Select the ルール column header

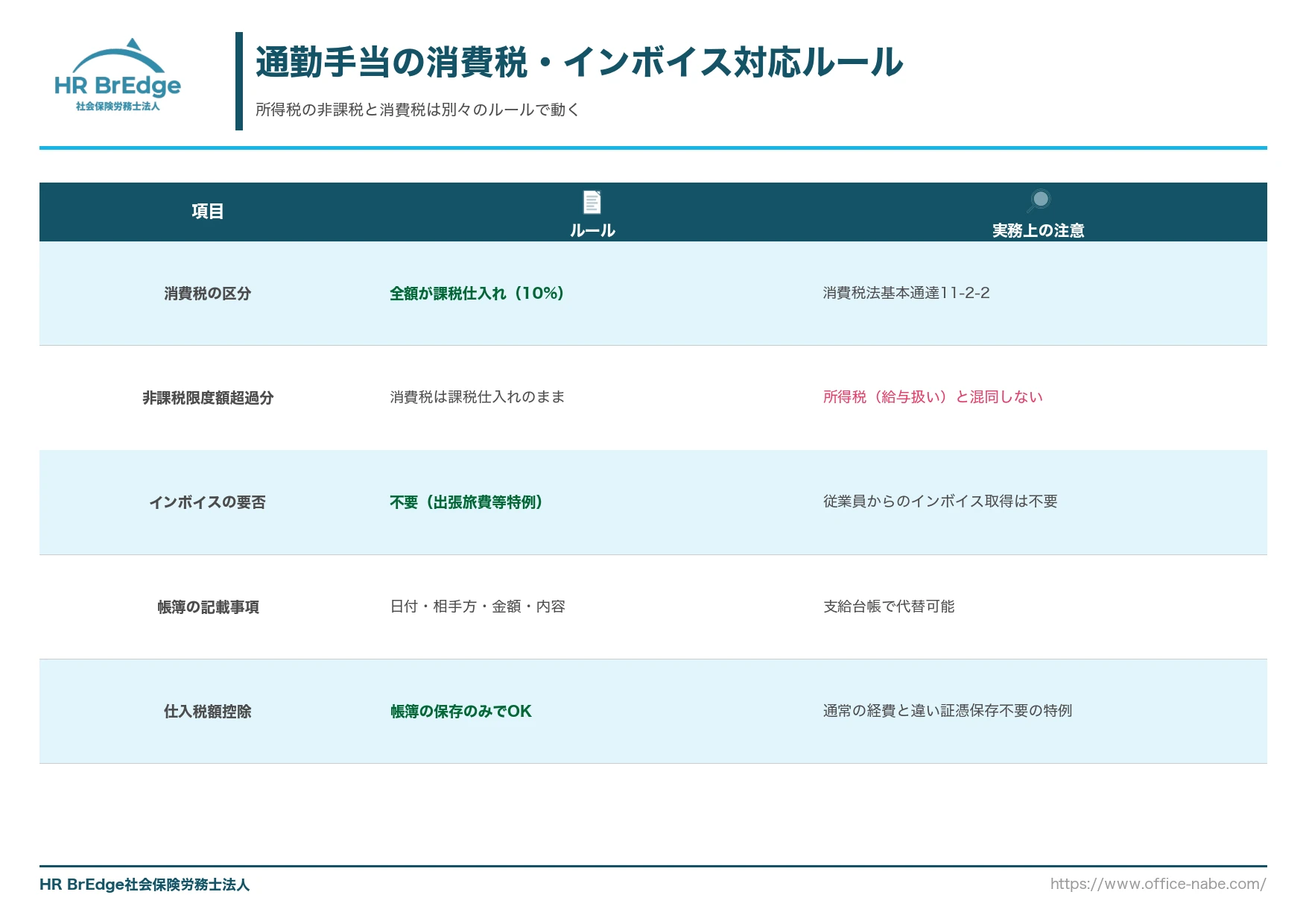(x=592, y=212)
